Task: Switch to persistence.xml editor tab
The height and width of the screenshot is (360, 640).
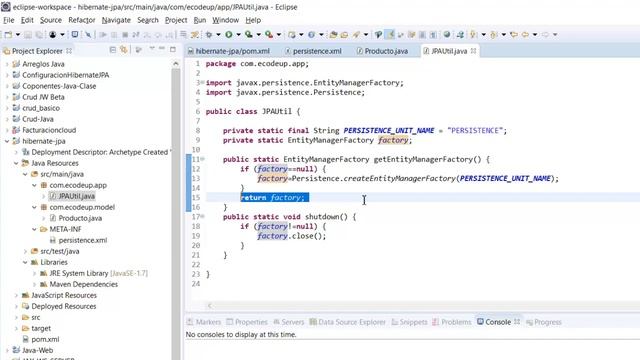Action: (x=313, y=51)
